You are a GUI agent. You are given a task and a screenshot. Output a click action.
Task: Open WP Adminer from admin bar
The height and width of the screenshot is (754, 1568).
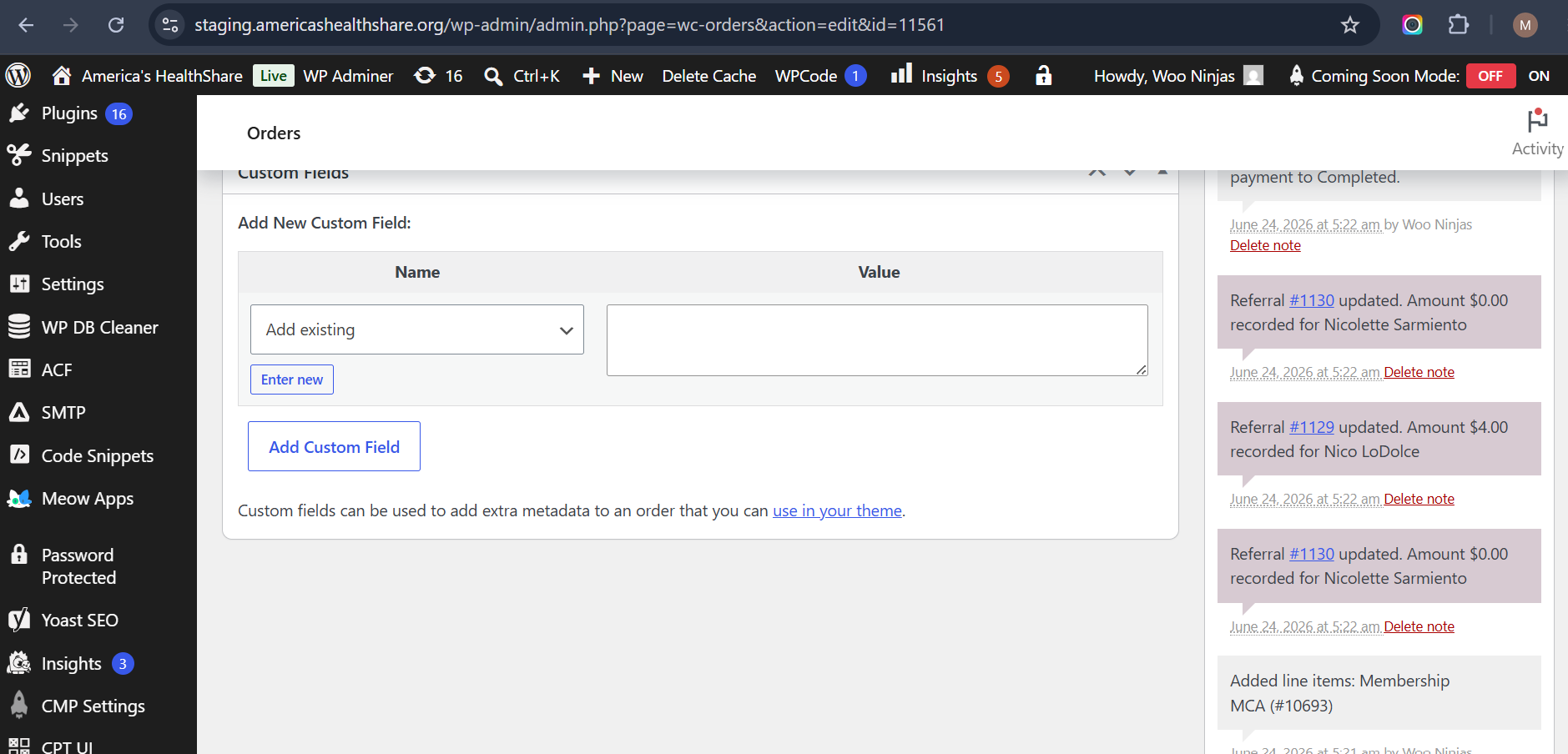pos(348,76)
